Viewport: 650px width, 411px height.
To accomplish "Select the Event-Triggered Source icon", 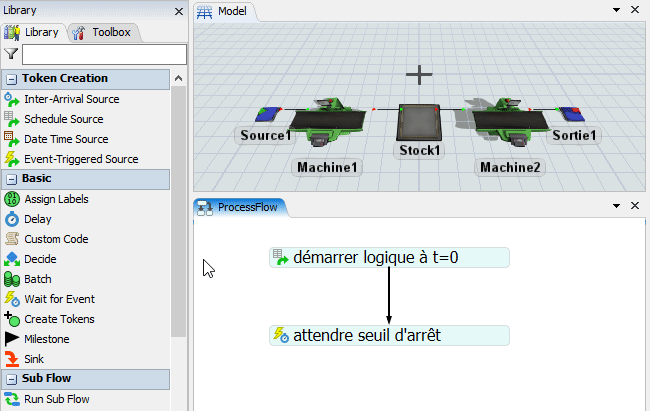I will click(x=12, y=159).
